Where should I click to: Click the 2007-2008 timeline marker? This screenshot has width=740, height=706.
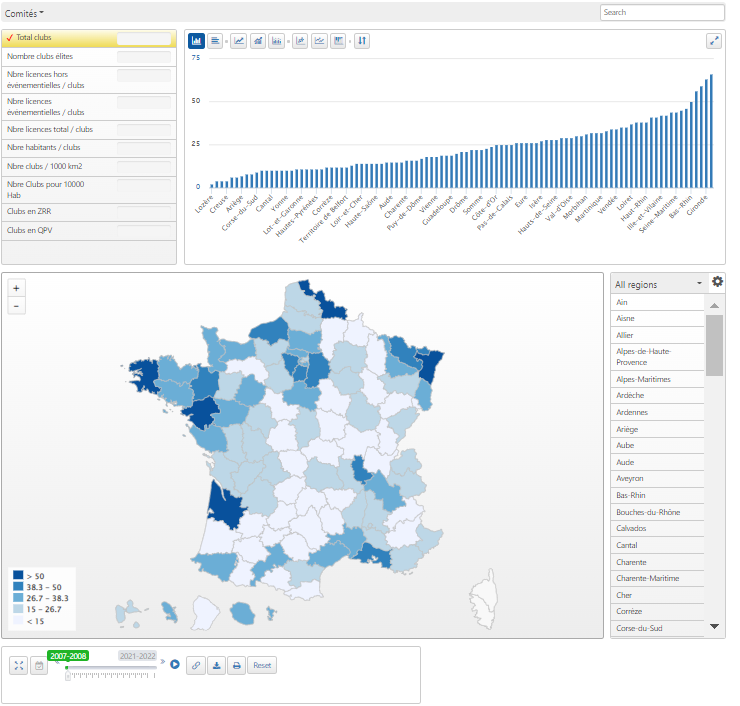click(68, 656)
